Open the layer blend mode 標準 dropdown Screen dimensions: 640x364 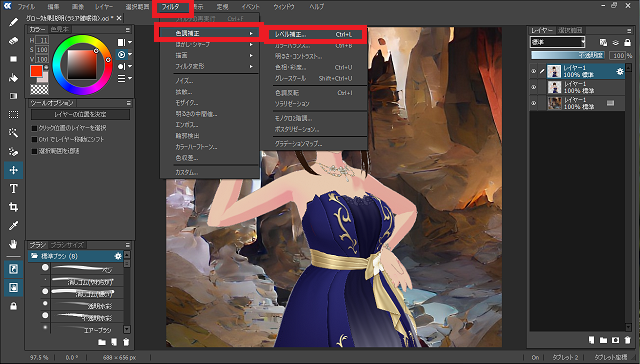pos(558,42)
